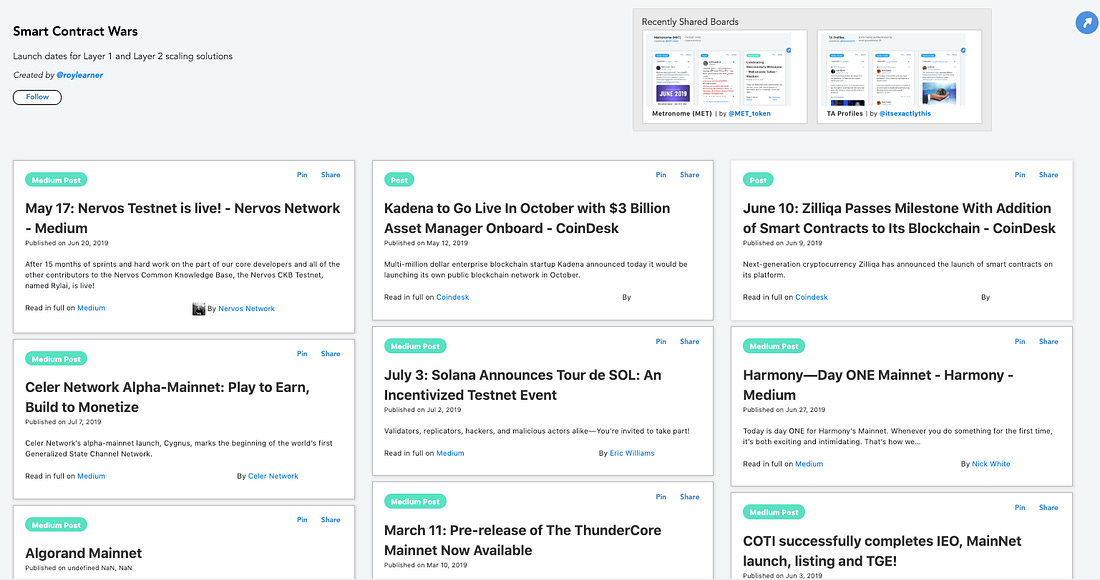Screen dimensions: 1100x580
Task: Pin the Solana Tour de SOL card
Action: click(661, 342)
